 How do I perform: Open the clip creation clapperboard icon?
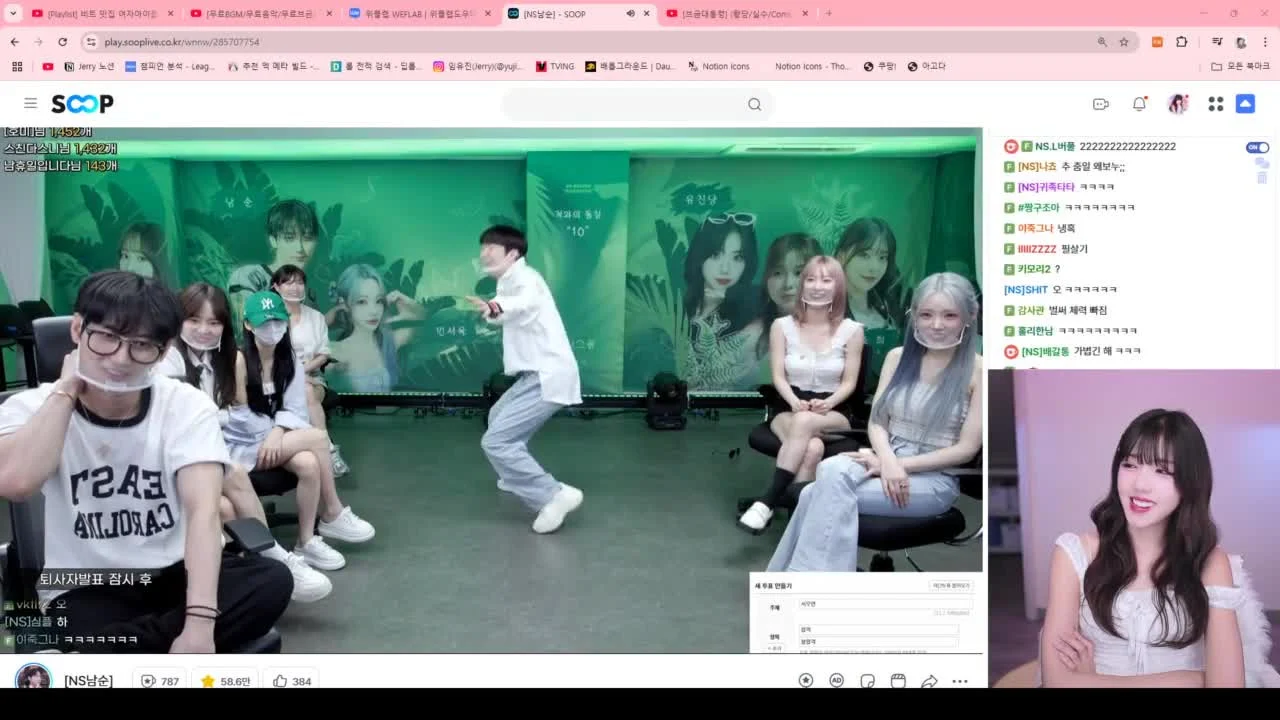coord(898,681)
